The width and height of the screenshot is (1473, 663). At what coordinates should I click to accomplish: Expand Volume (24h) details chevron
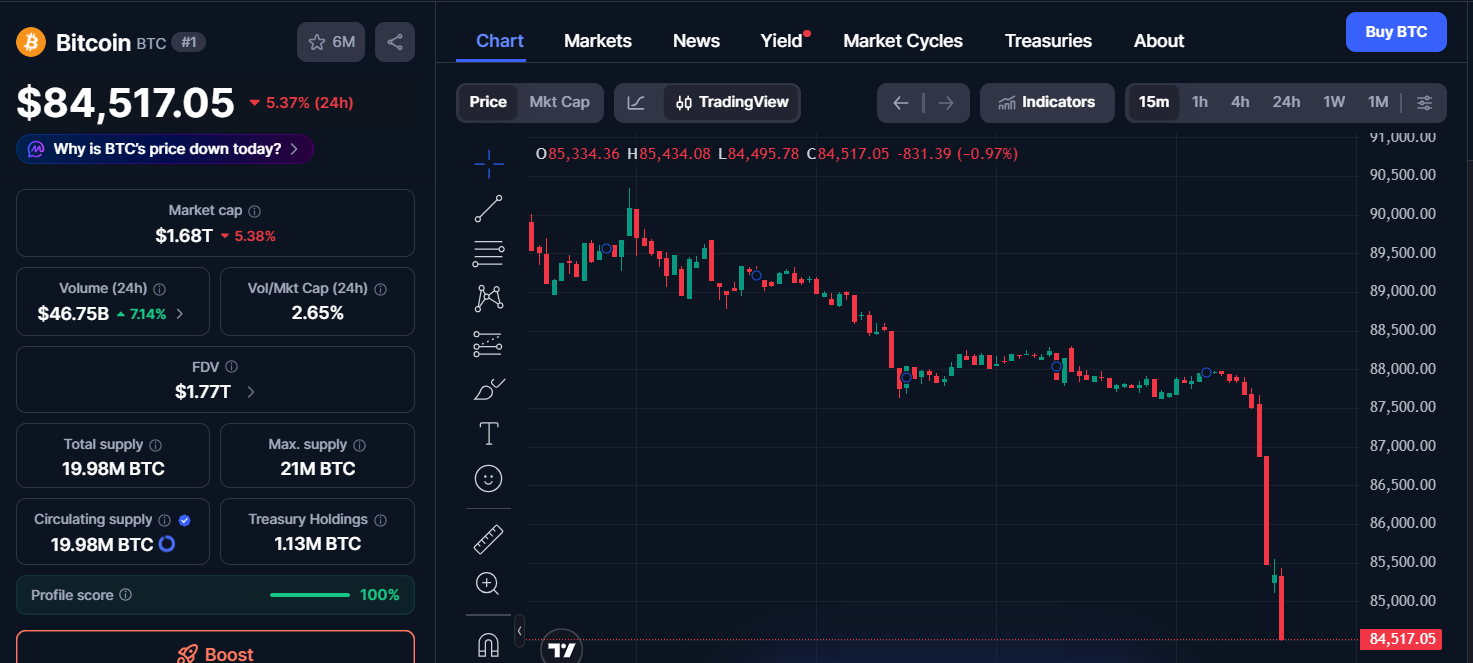click(180, 314)
